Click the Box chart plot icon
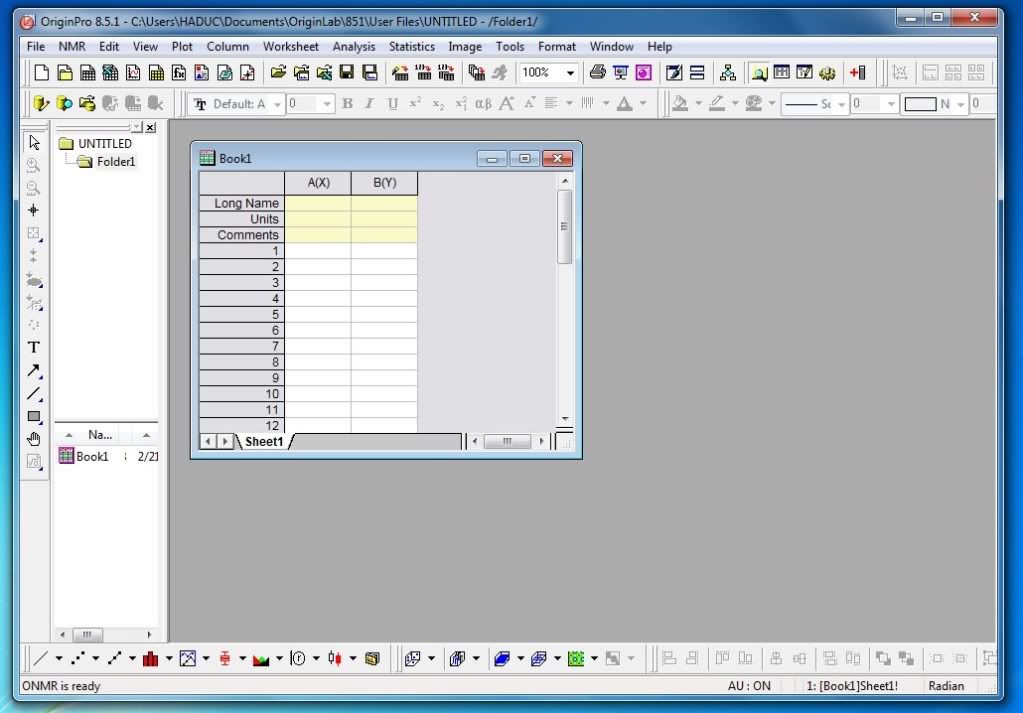The image size is (1023, 713). click(x=224, y=659)
